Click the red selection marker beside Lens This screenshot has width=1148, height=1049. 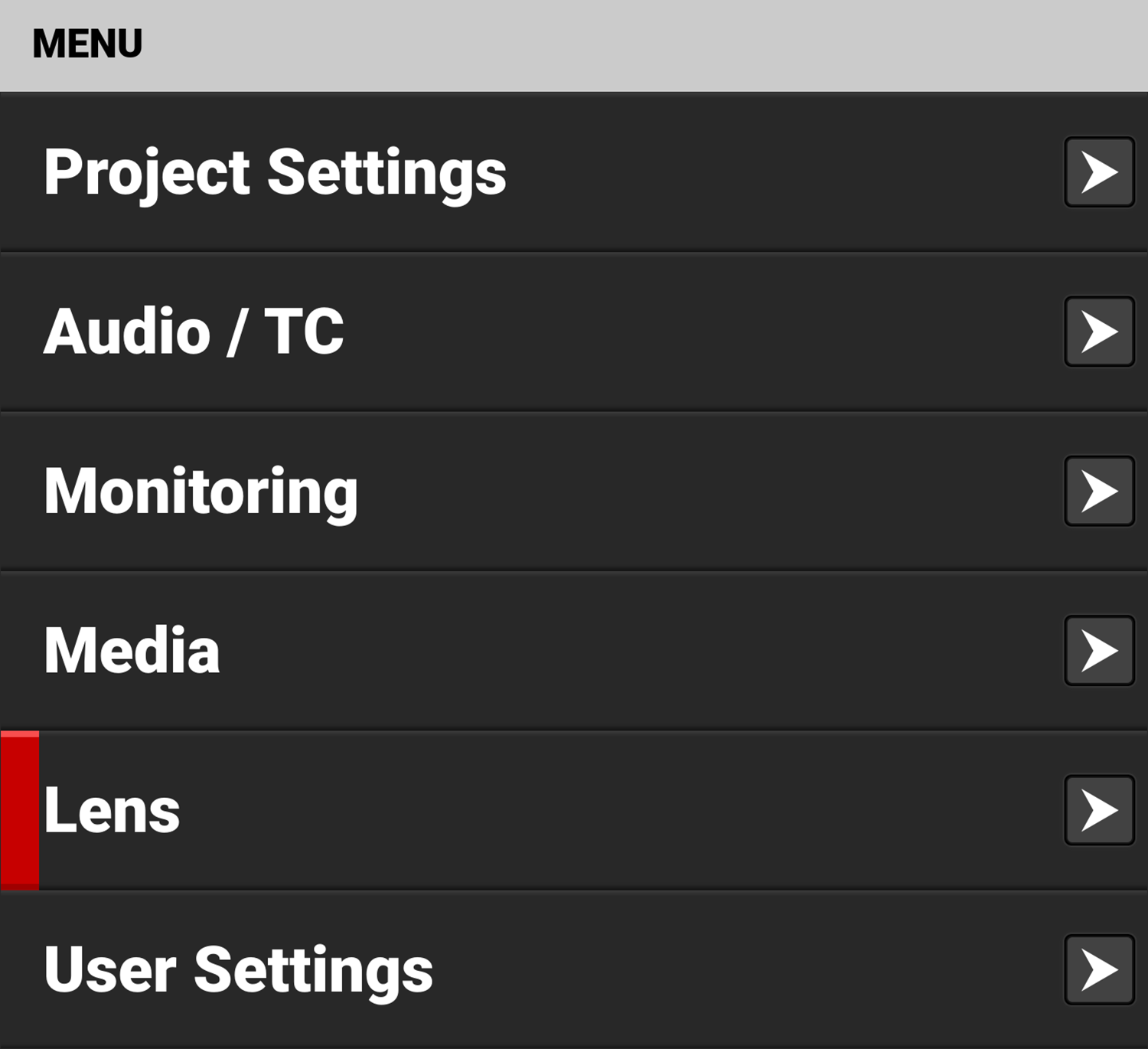(x=20, y=810)
